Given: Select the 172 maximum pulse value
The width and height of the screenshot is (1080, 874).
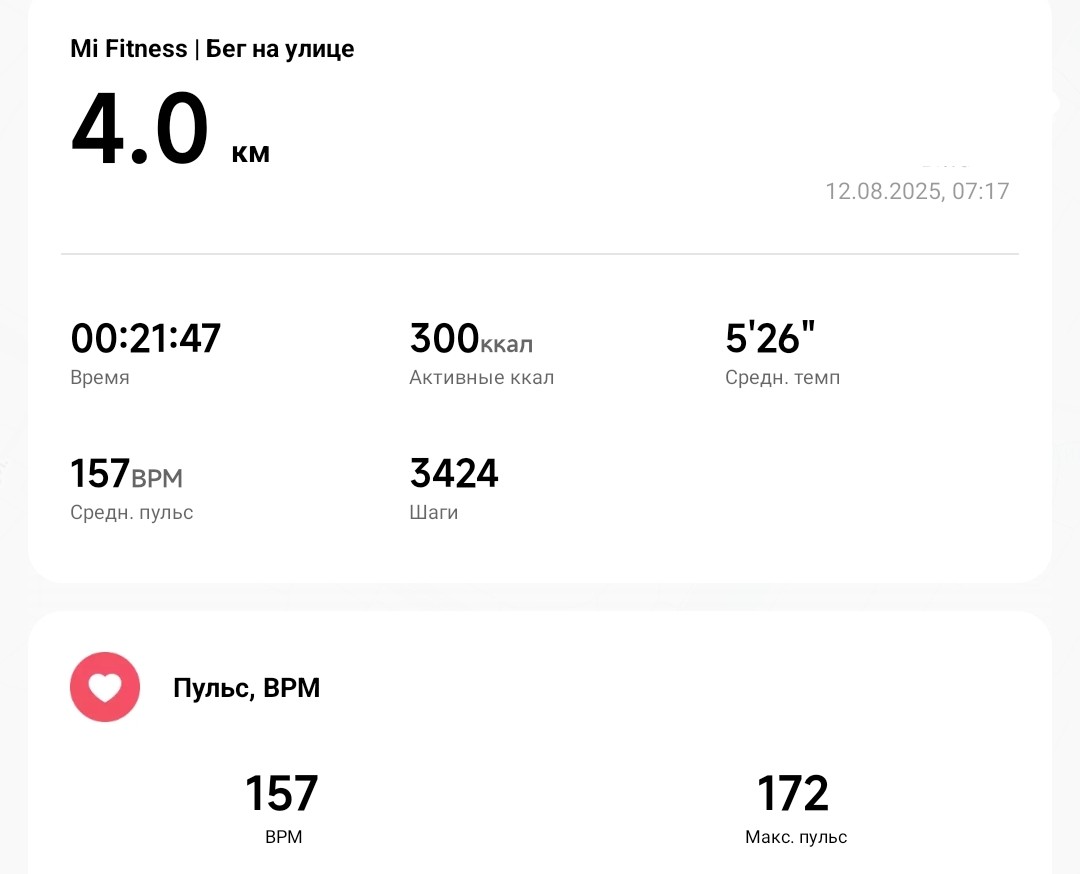Looking at the screenshot, I should [793, 793].
